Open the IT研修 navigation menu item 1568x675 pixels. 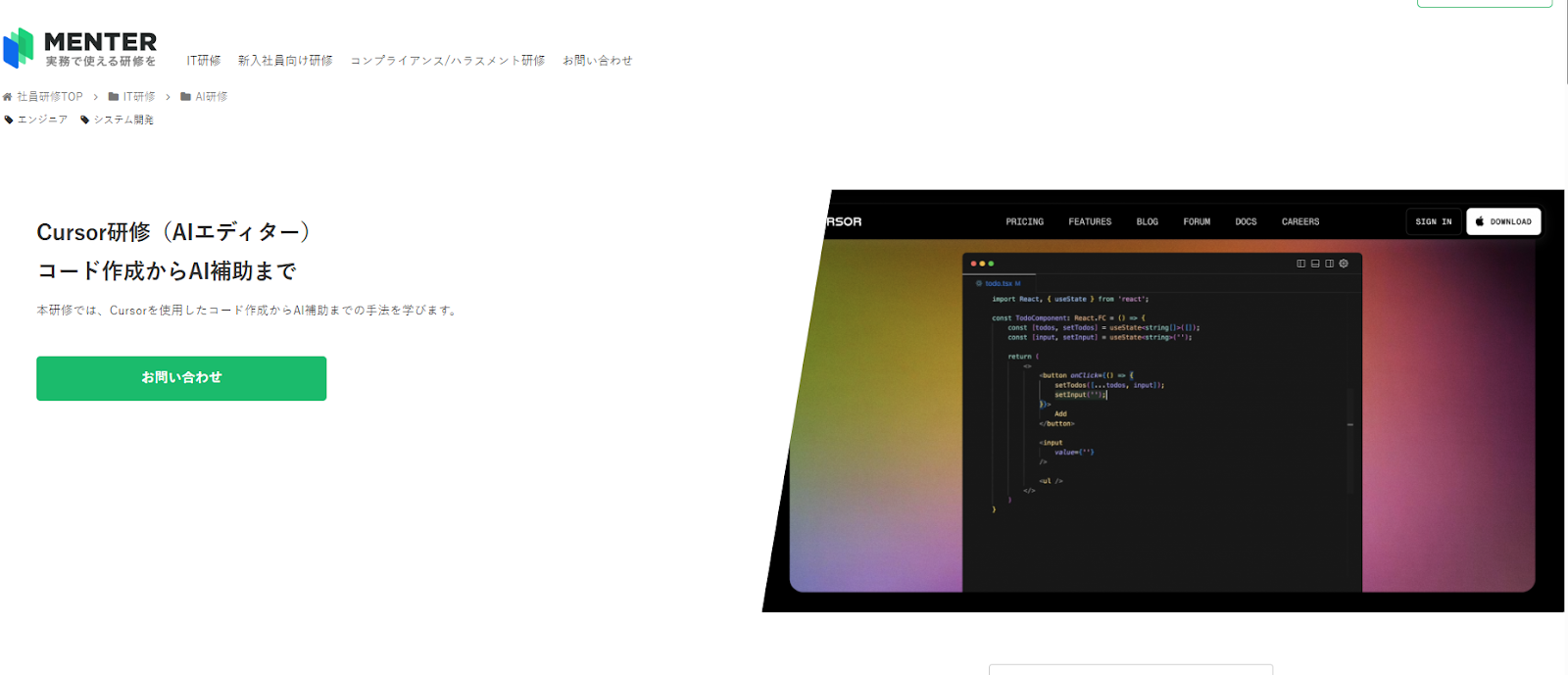(x=204, y=61)
